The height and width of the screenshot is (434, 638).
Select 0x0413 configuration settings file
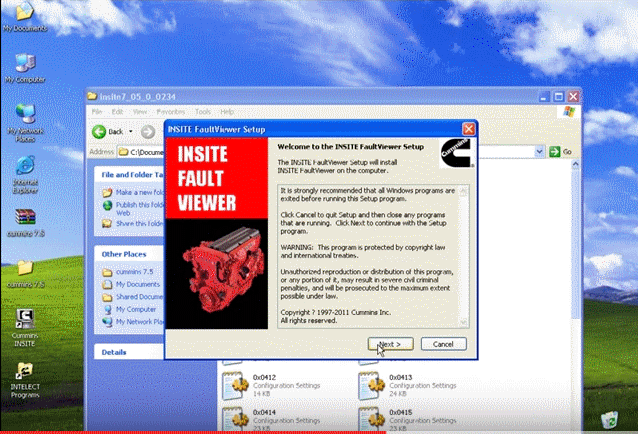pos(408,385)
